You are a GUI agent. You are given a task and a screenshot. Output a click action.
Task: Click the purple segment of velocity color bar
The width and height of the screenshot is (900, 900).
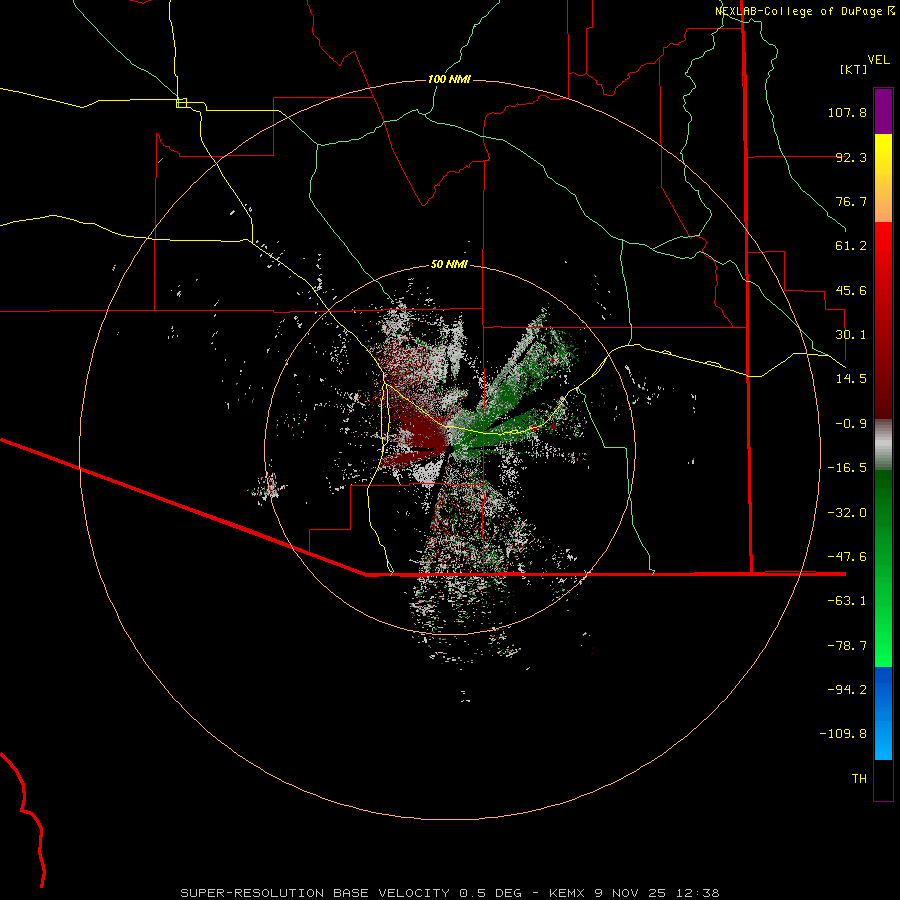point(883,111)
